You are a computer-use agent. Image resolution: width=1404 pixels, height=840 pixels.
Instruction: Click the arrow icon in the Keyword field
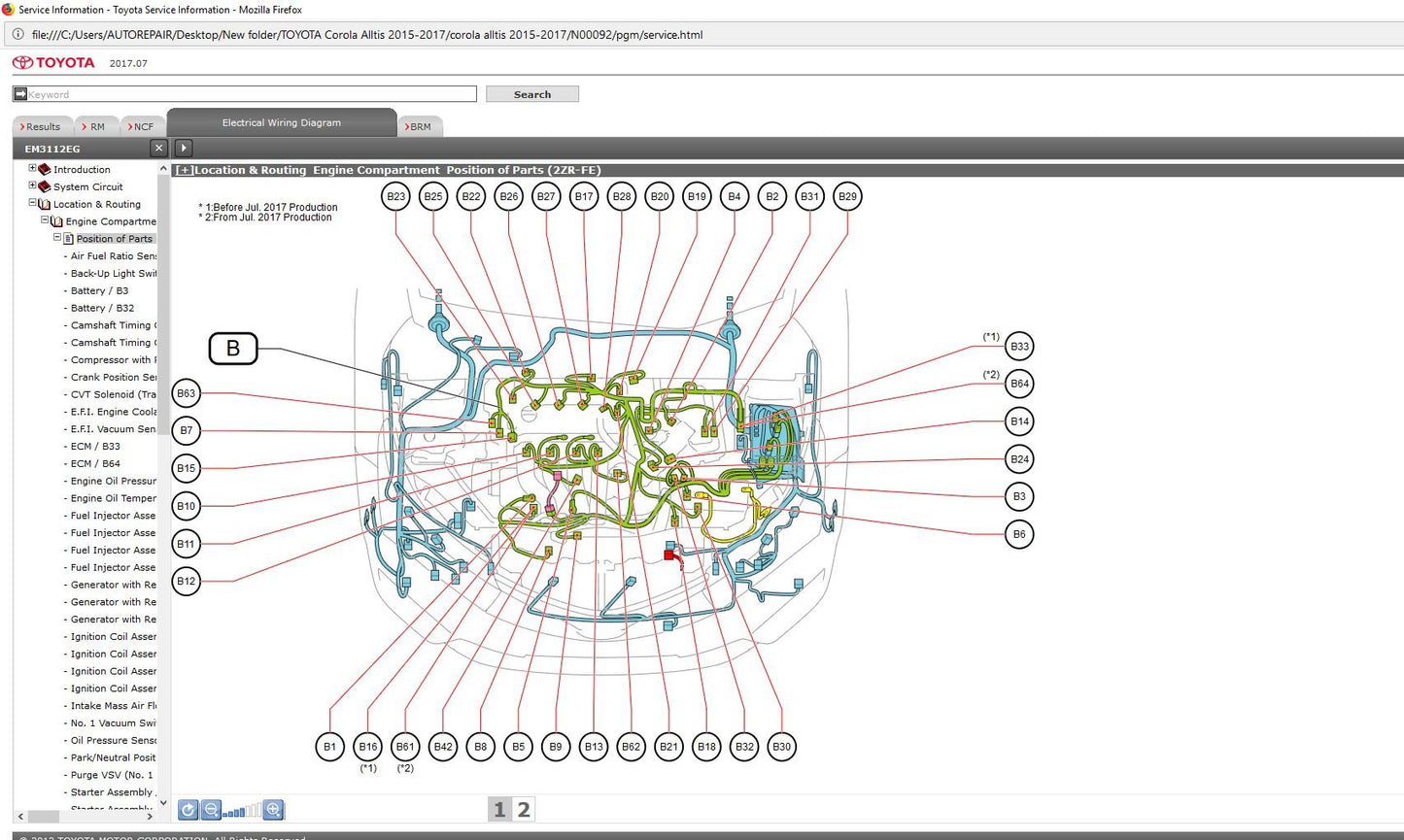tap(20, 94)
